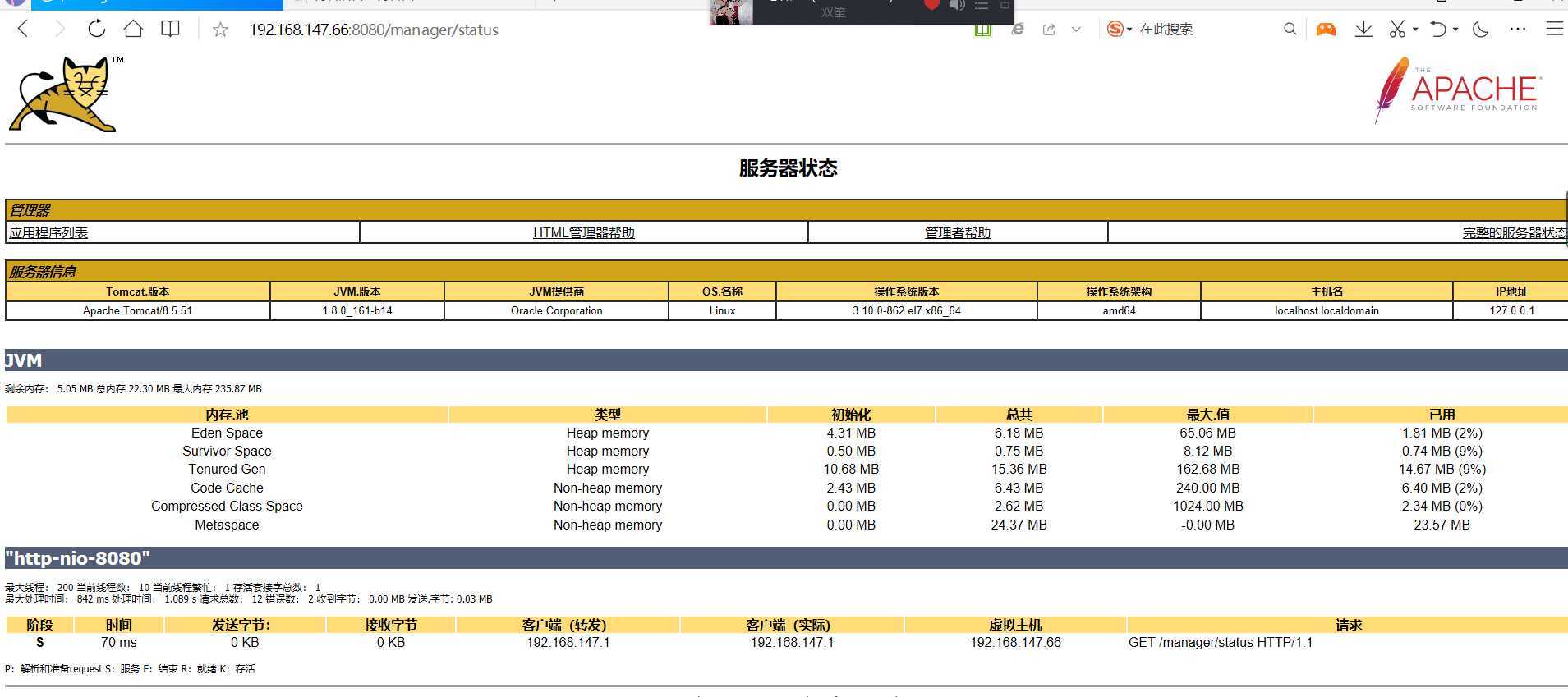Click the 管理者帮助 link
Image resolution: width=1568 pixels, height=697 pixels.
[x=957, y=232]
